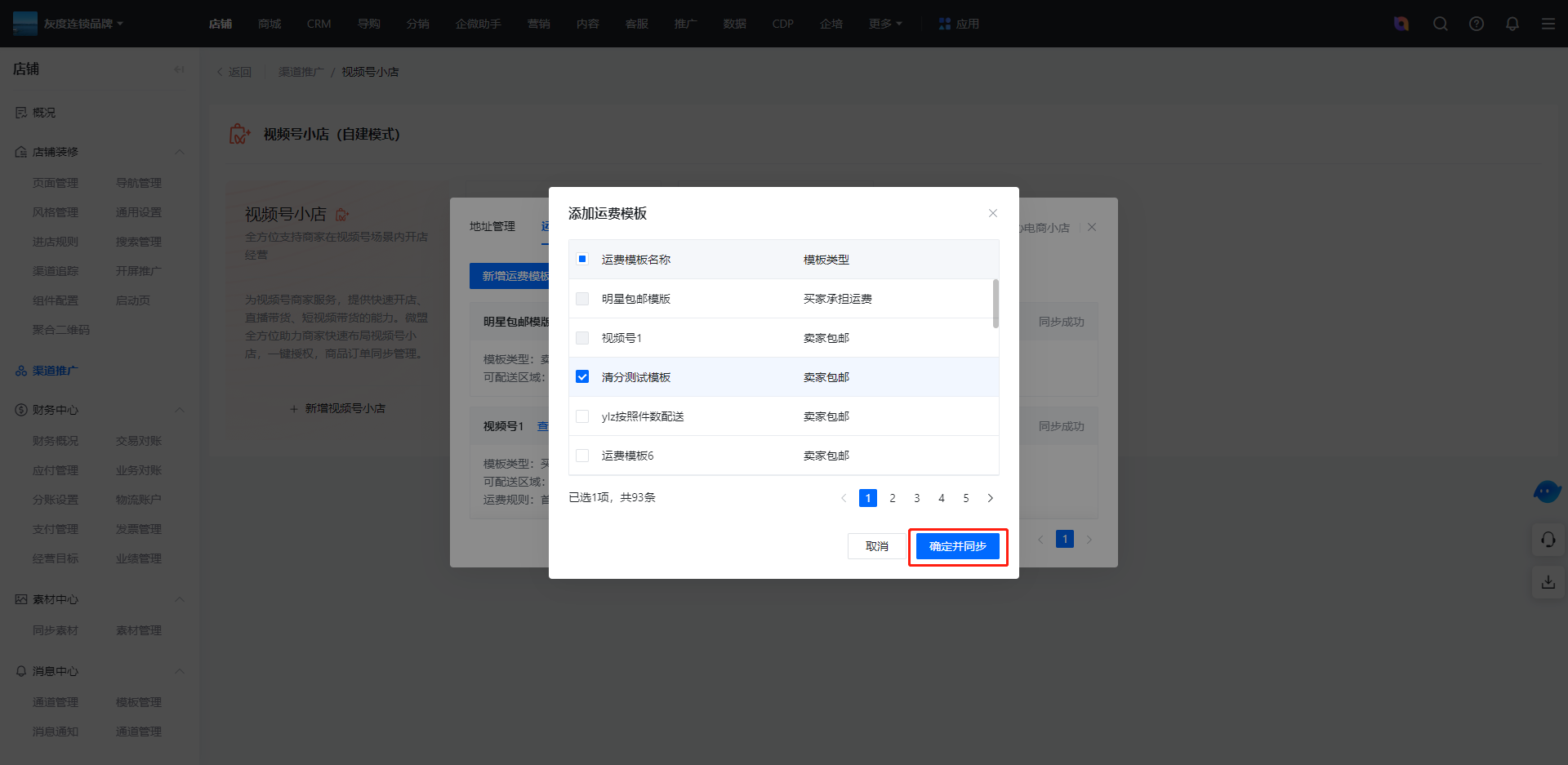Select the CRM top menu

(x=319, y=24)
